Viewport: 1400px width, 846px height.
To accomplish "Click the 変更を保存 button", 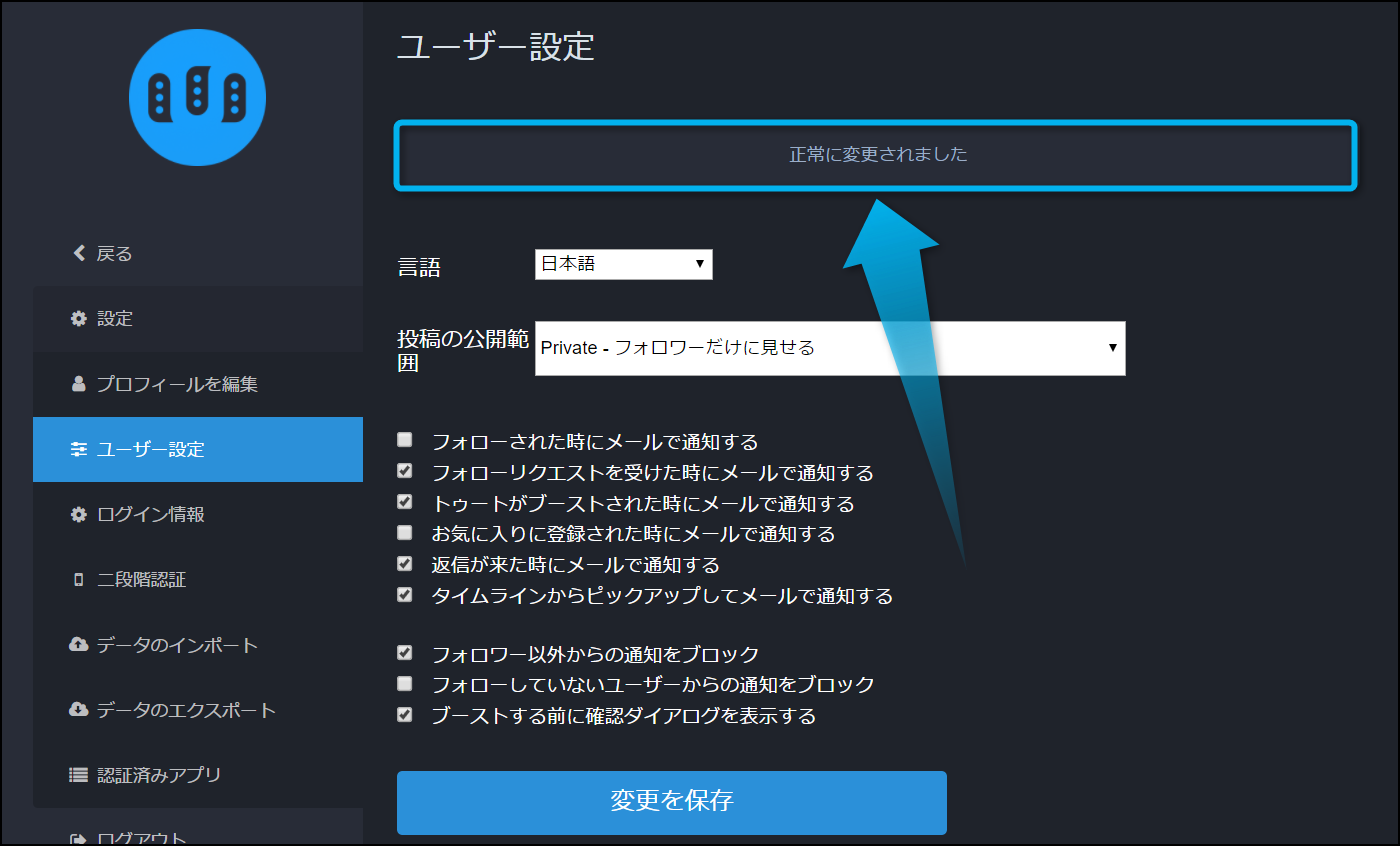I will click(x=671, y=802).
